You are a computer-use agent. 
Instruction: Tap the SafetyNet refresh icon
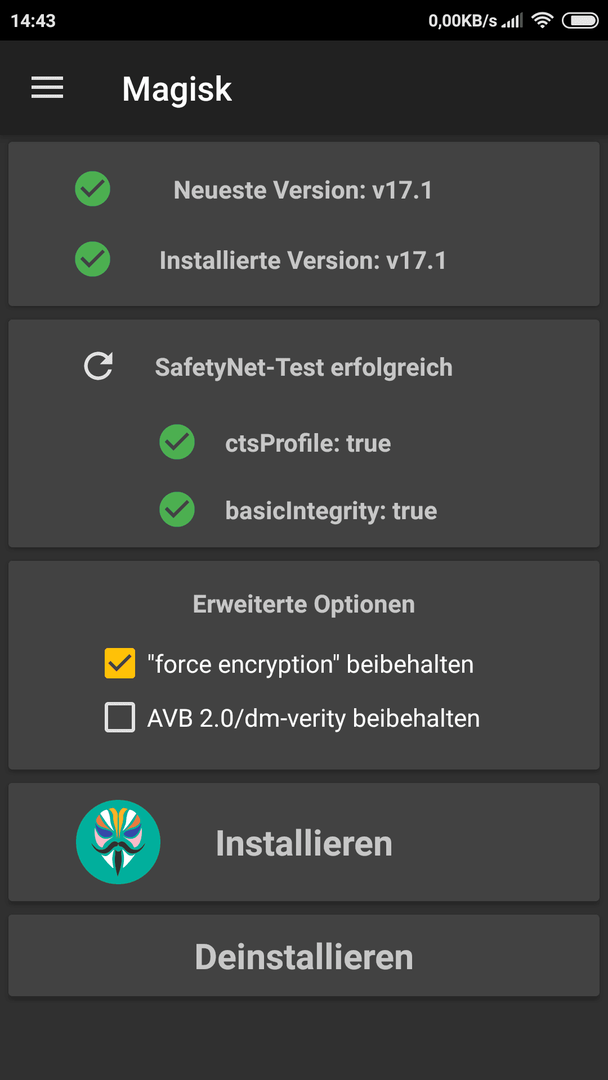point(98,366)
